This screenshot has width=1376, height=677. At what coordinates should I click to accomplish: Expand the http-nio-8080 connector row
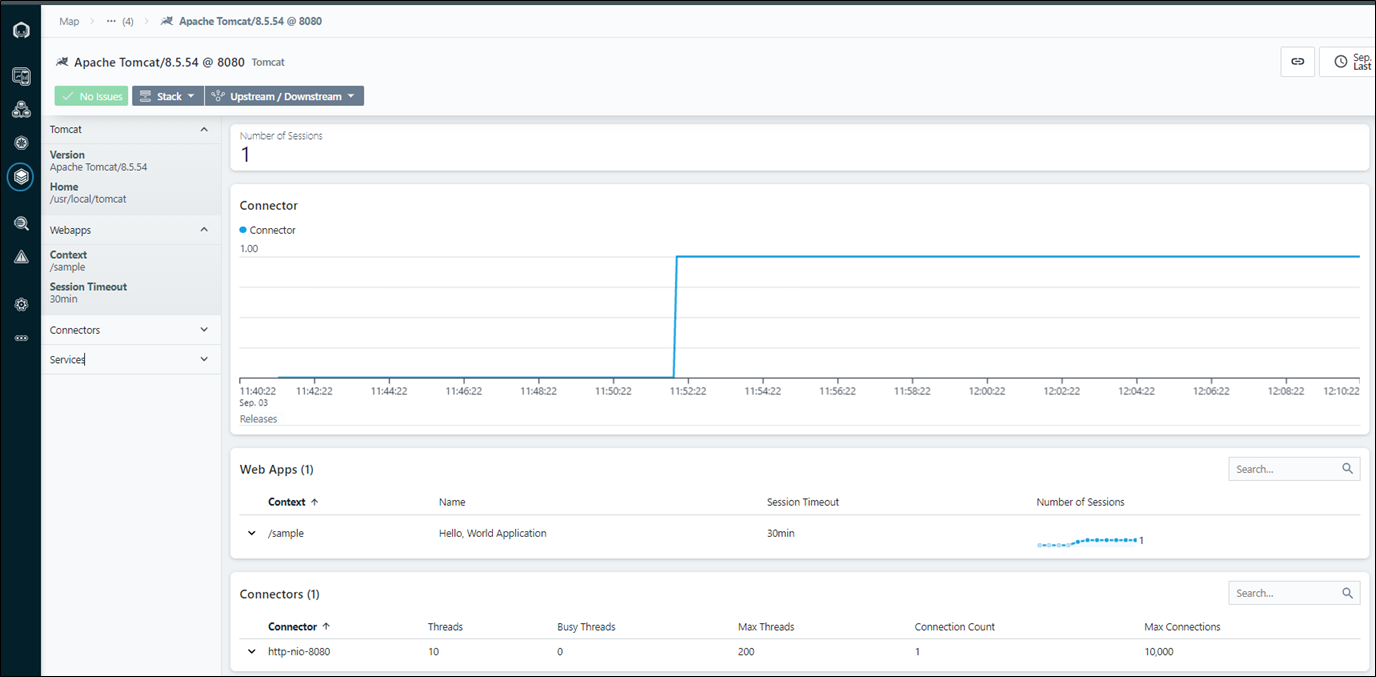(252, 651)
